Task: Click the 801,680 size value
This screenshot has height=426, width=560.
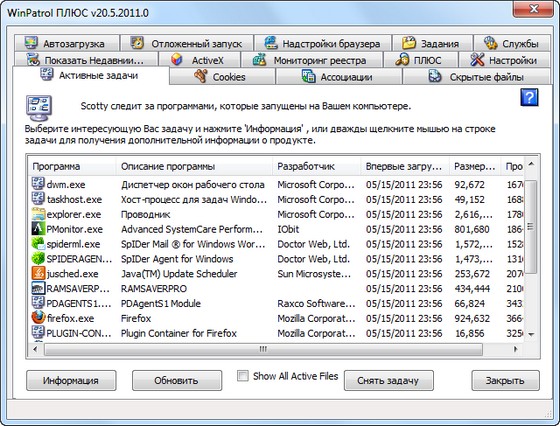Action: point(472,229)
